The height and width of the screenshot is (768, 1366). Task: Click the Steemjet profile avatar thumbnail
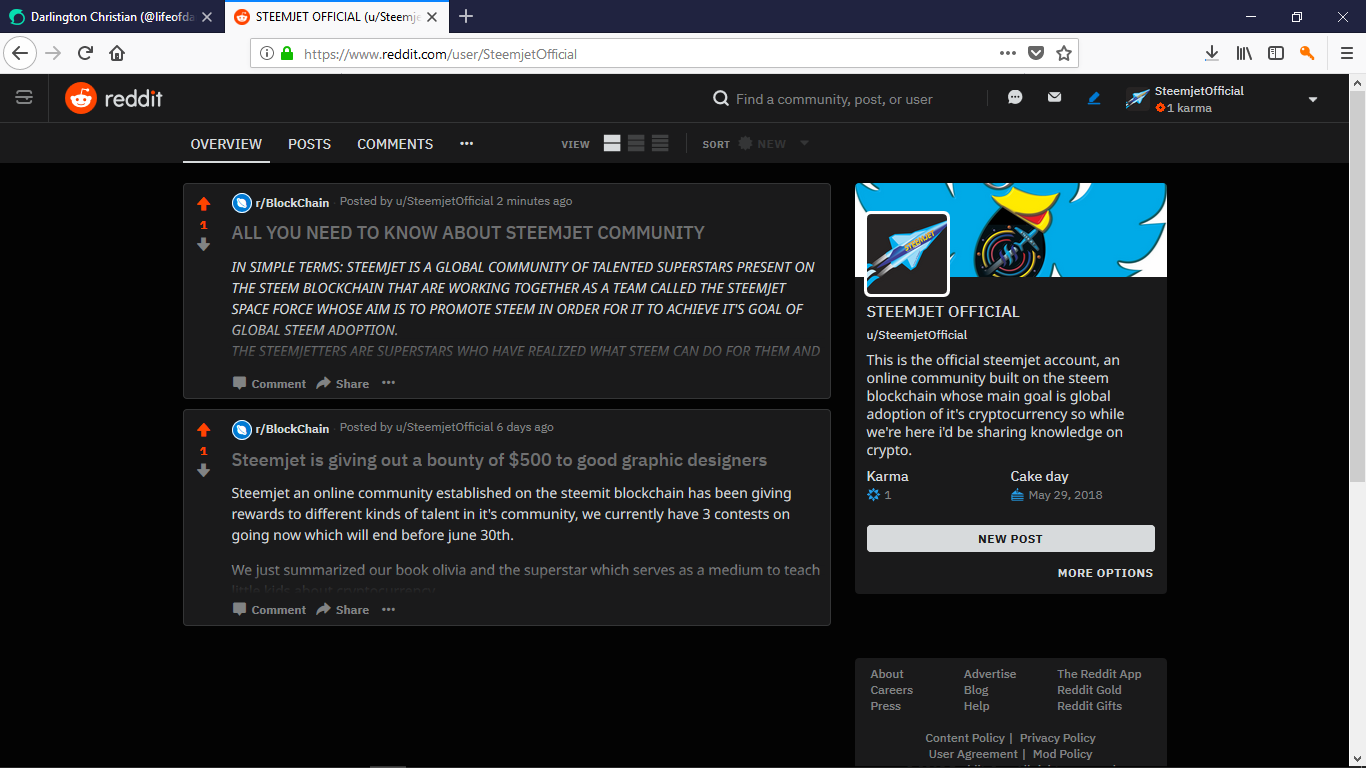point(907,253)
